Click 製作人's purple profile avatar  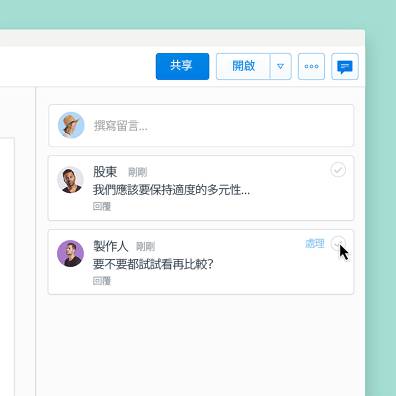pyautogui.click(x=70, y=254)
